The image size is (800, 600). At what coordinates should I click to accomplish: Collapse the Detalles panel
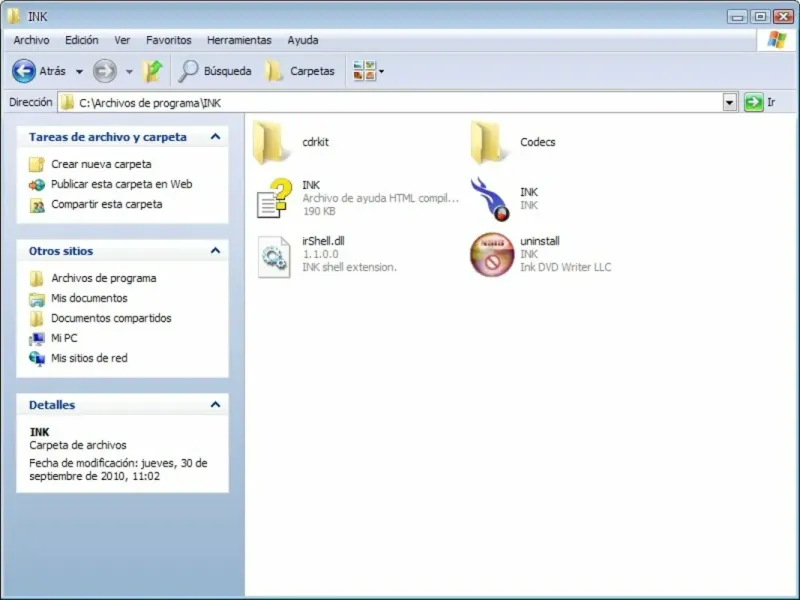tap(215, 405)
